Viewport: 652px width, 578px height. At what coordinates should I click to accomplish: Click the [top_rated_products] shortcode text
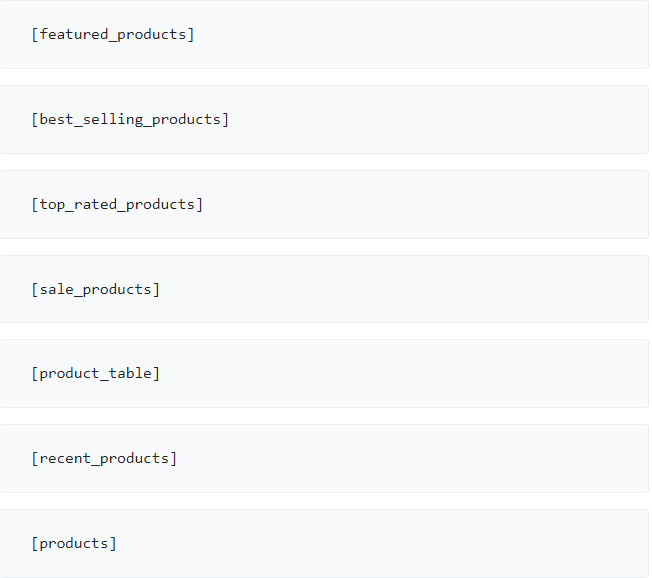click(117, 204)
